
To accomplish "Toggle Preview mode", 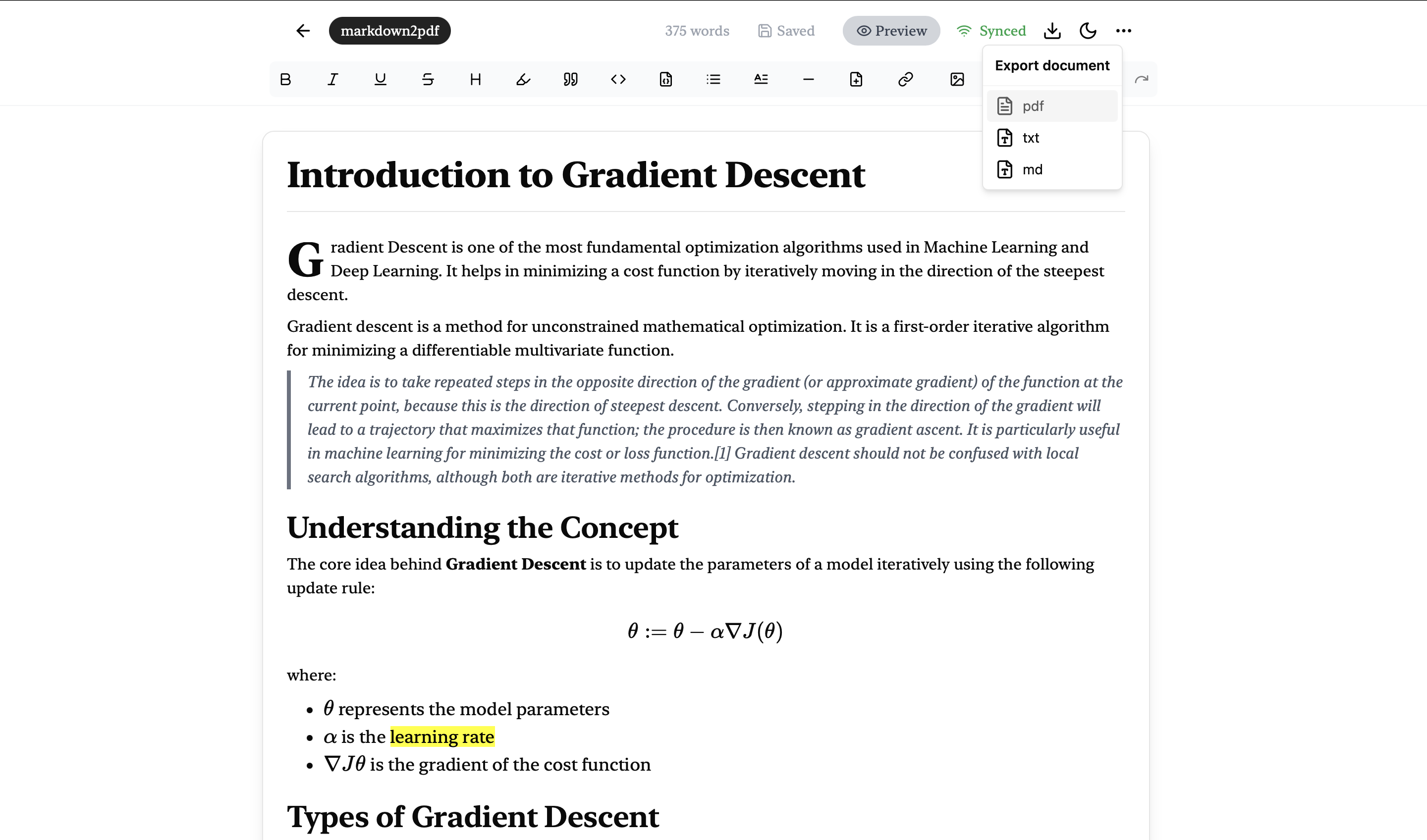I will 891,31.
